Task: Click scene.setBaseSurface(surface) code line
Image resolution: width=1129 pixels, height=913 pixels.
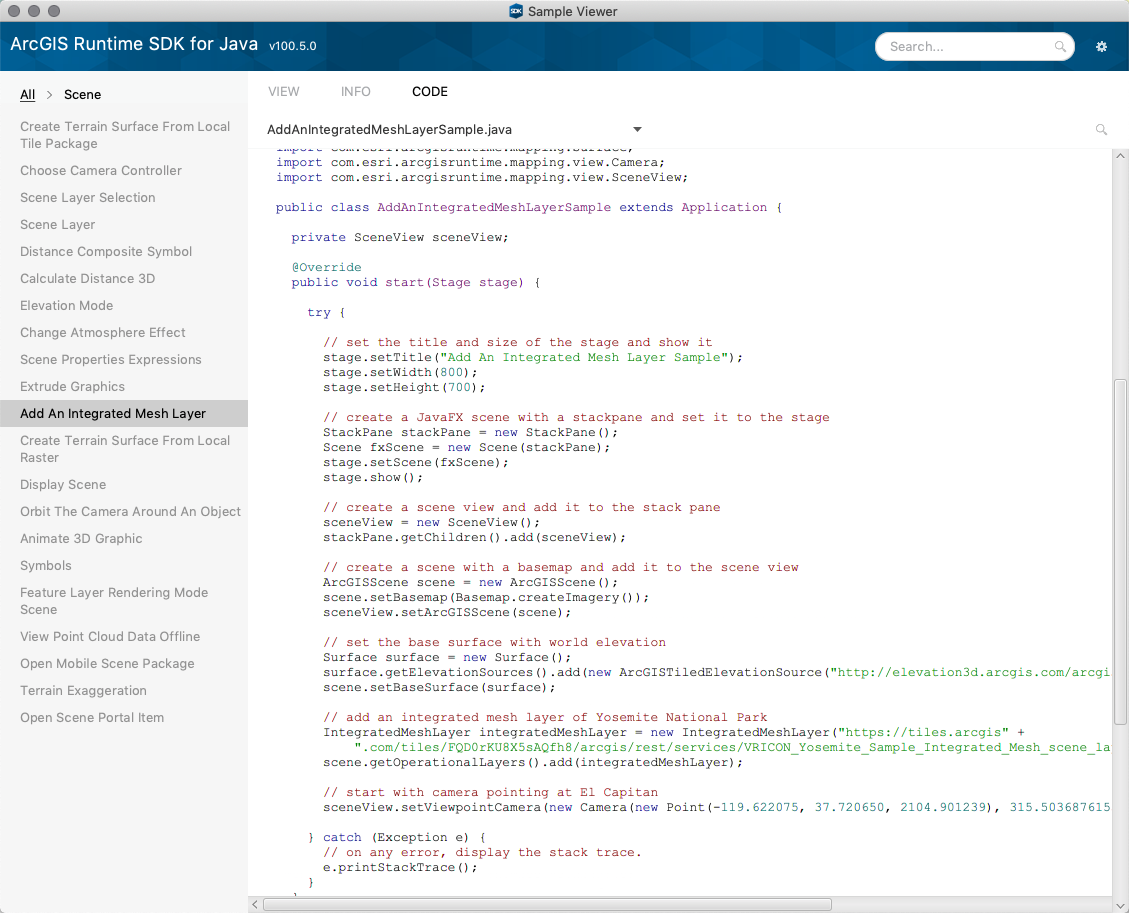Action: point(439,687)
